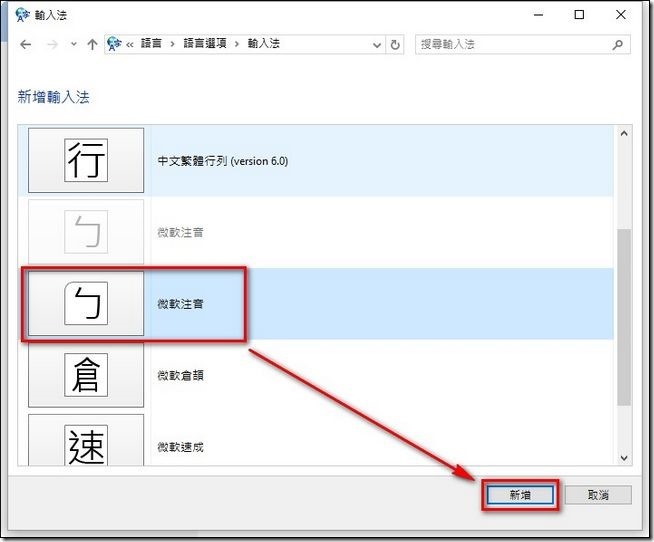Click the greyed-out 微軟注音 label
This screenshot has height=542, width=654.
click(x=180, y=232)
